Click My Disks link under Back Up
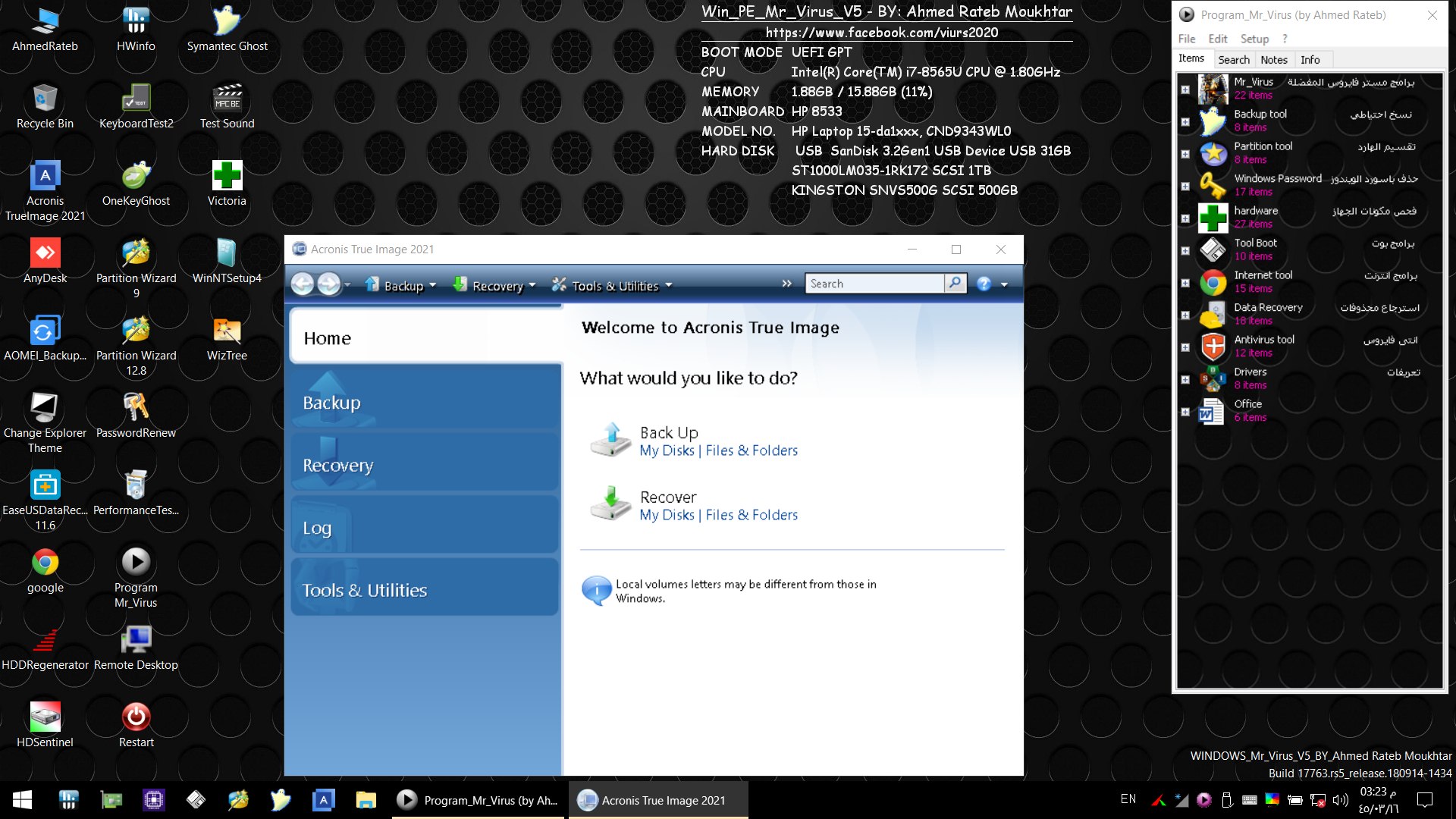The width and height of the screenshot is (1456, 819). [667, 450]
